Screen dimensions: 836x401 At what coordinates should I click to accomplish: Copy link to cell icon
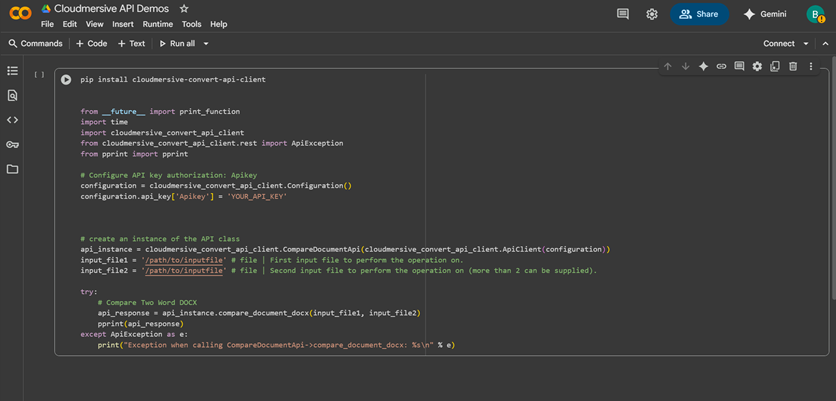coord(721,66)
